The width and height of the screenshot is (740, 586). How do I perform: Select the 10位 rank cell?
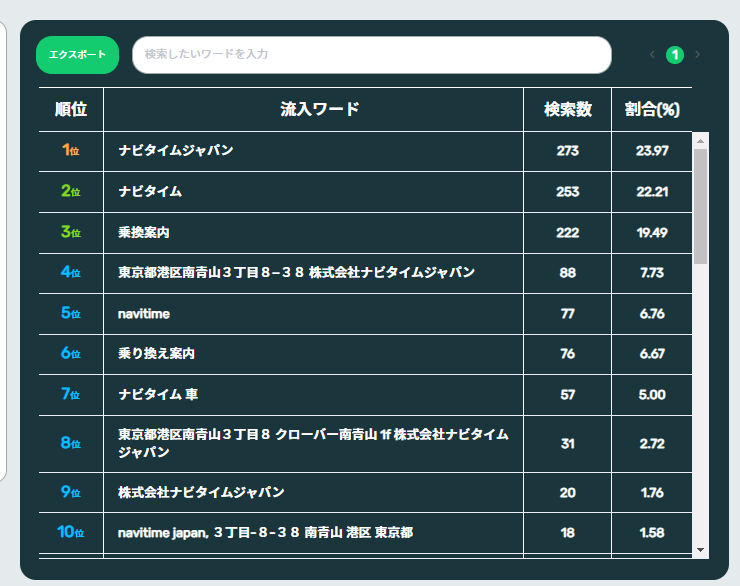coord(71,532)
